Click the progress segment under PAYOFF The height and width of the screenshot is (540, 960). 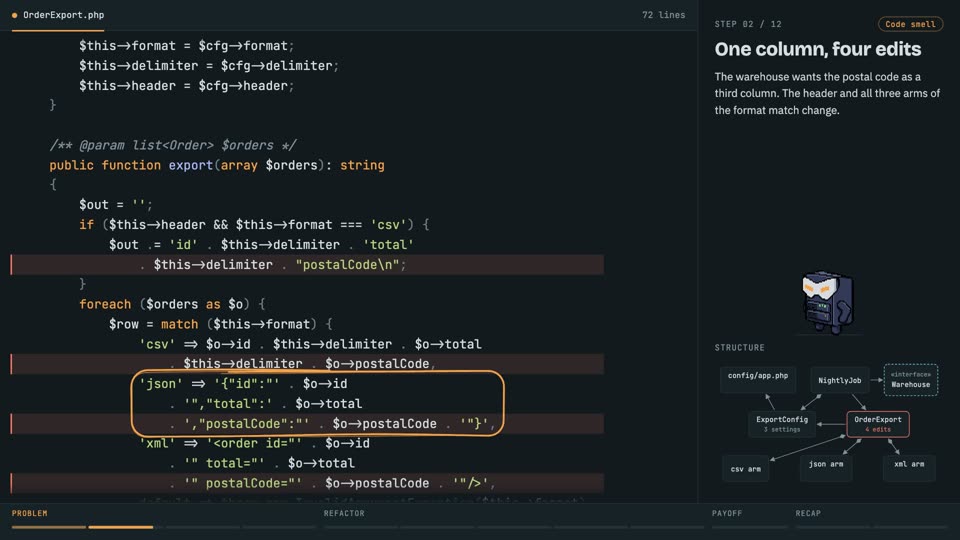point(749,527)
